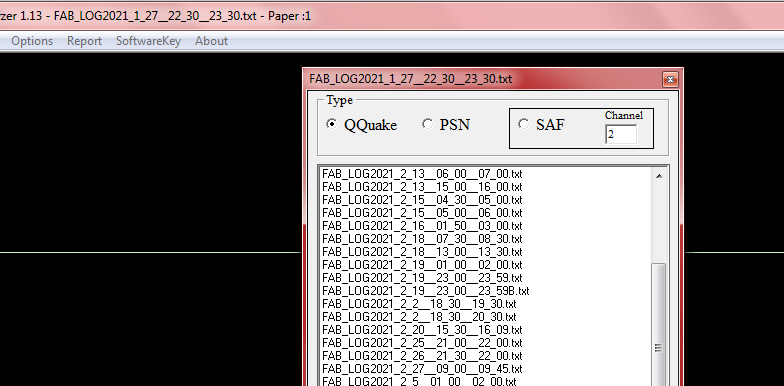Choose FAB_LOG2021_2_16__01_50__03_00.txt entry
784x386 pixels.
[422, 226]
